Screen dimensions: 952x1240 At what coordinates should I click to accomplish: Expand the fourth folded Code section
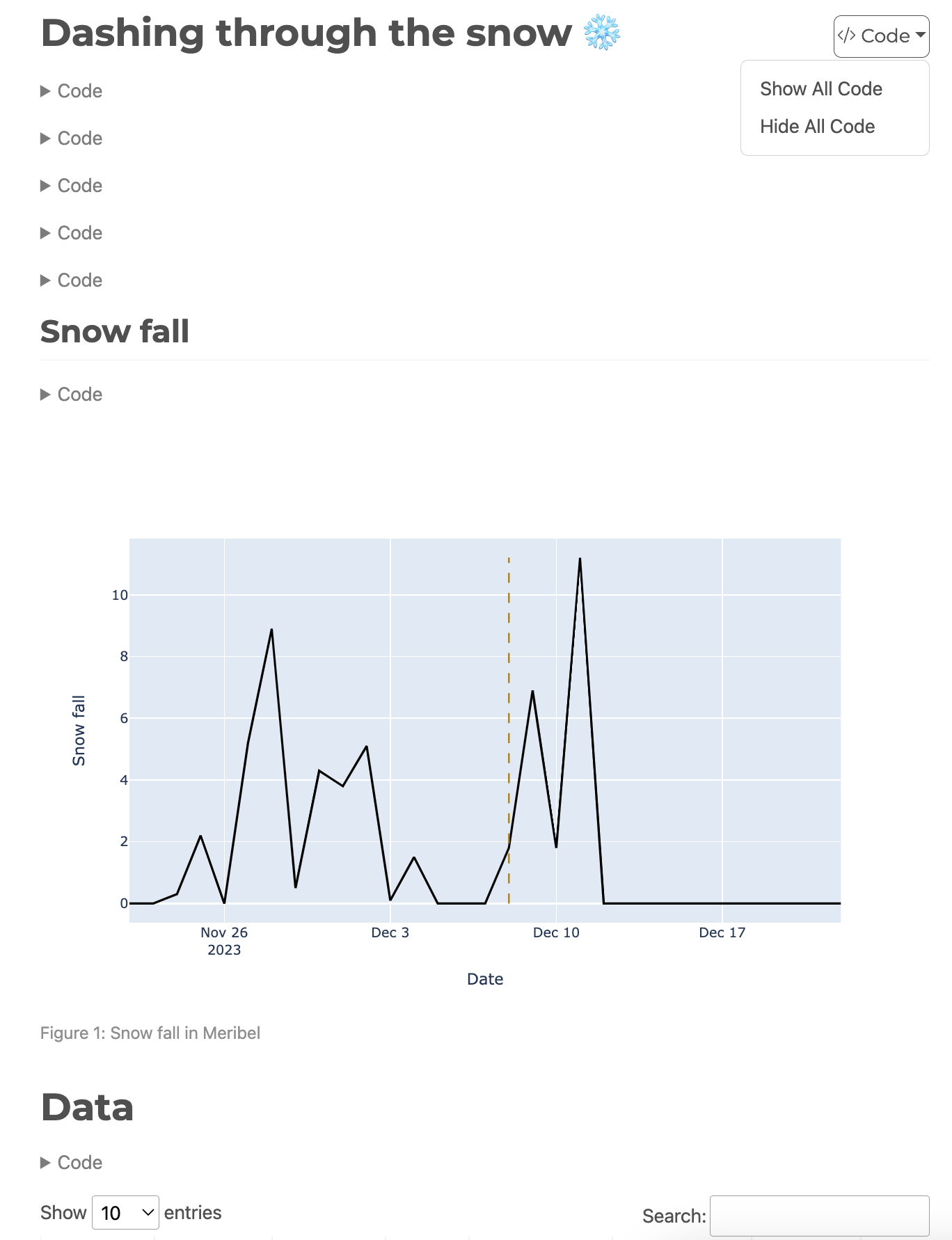[x=72, y=233]
